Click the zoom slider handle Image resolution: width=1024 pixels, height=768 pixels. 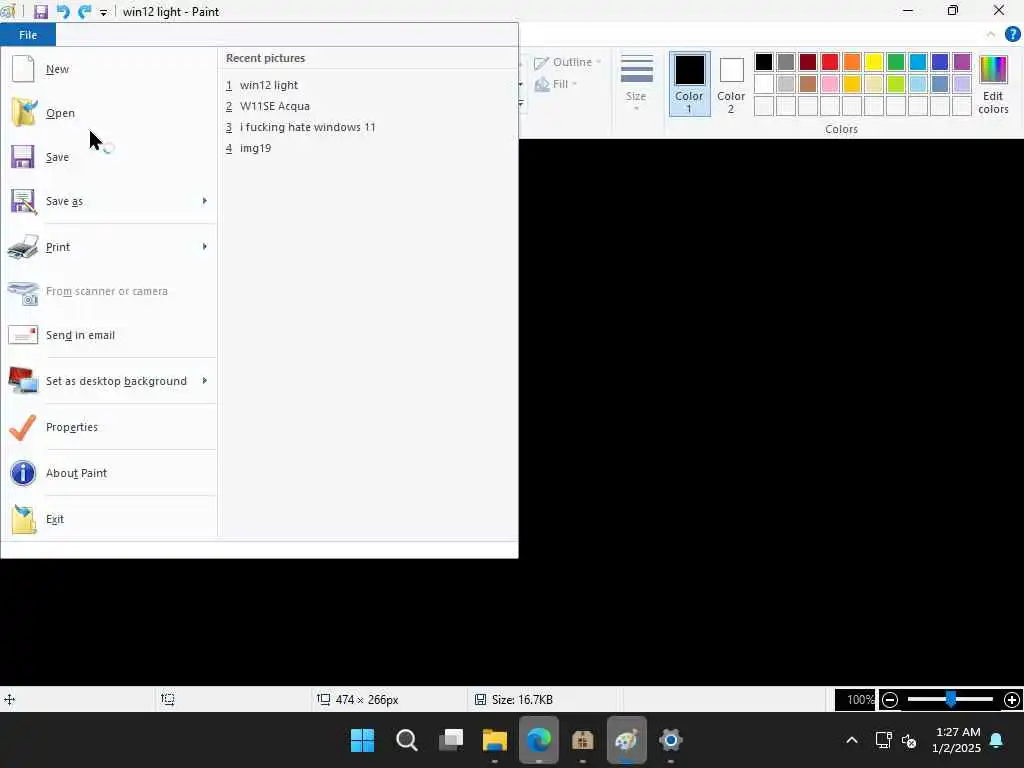(951, 700)
